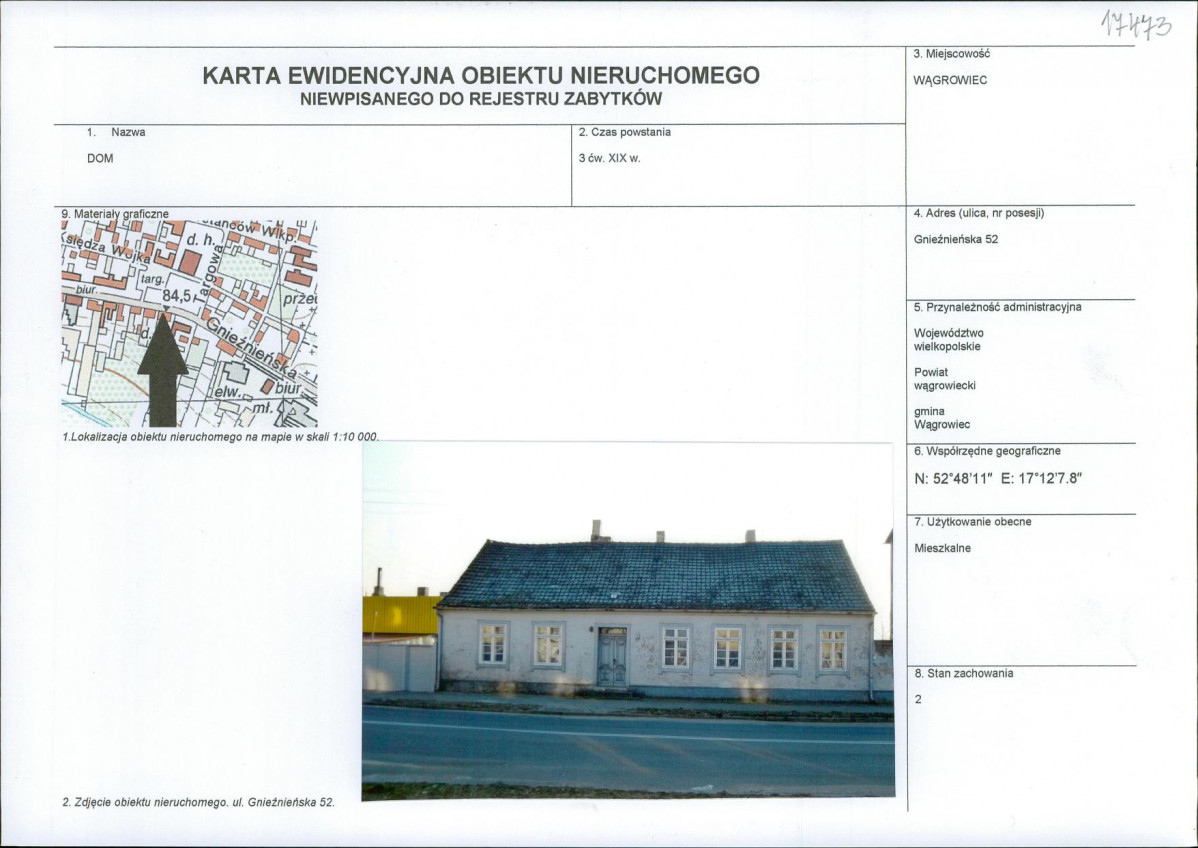Click the value DOM

(x=100, y=158)
